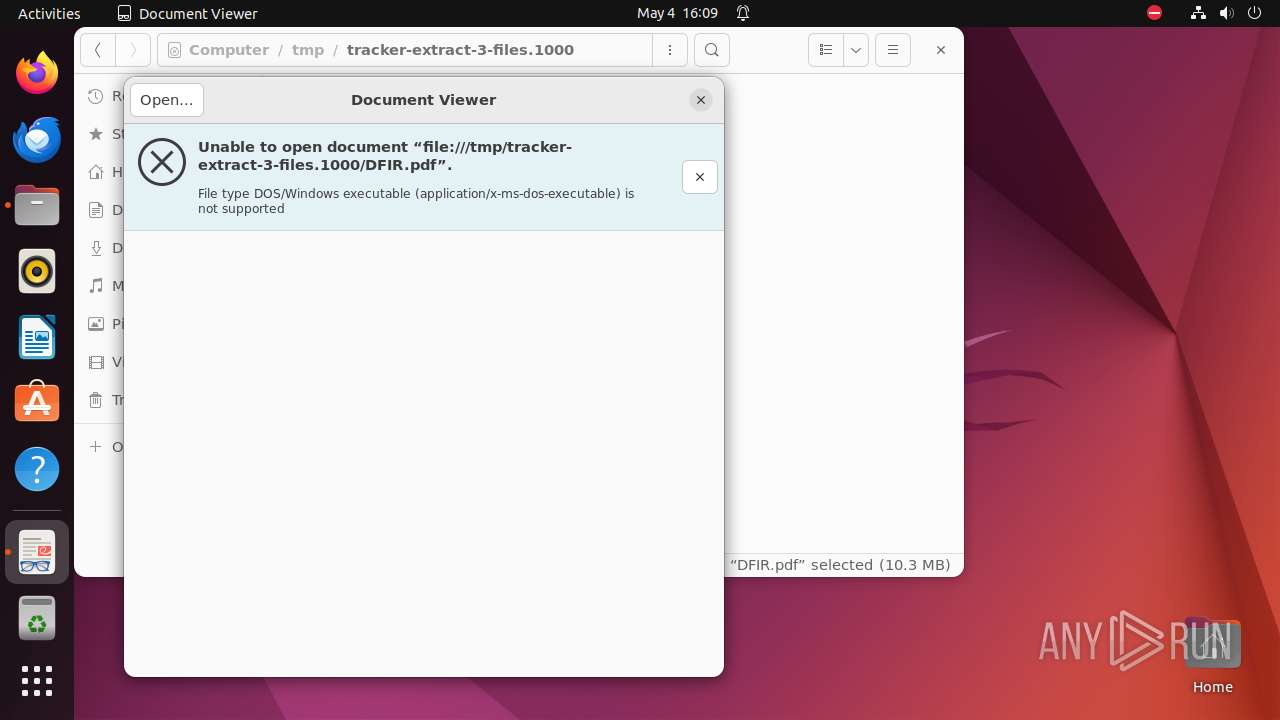Select Document Viewer icon in the dock
Screen dimensions: 1280x720
[x=37, y=552]
